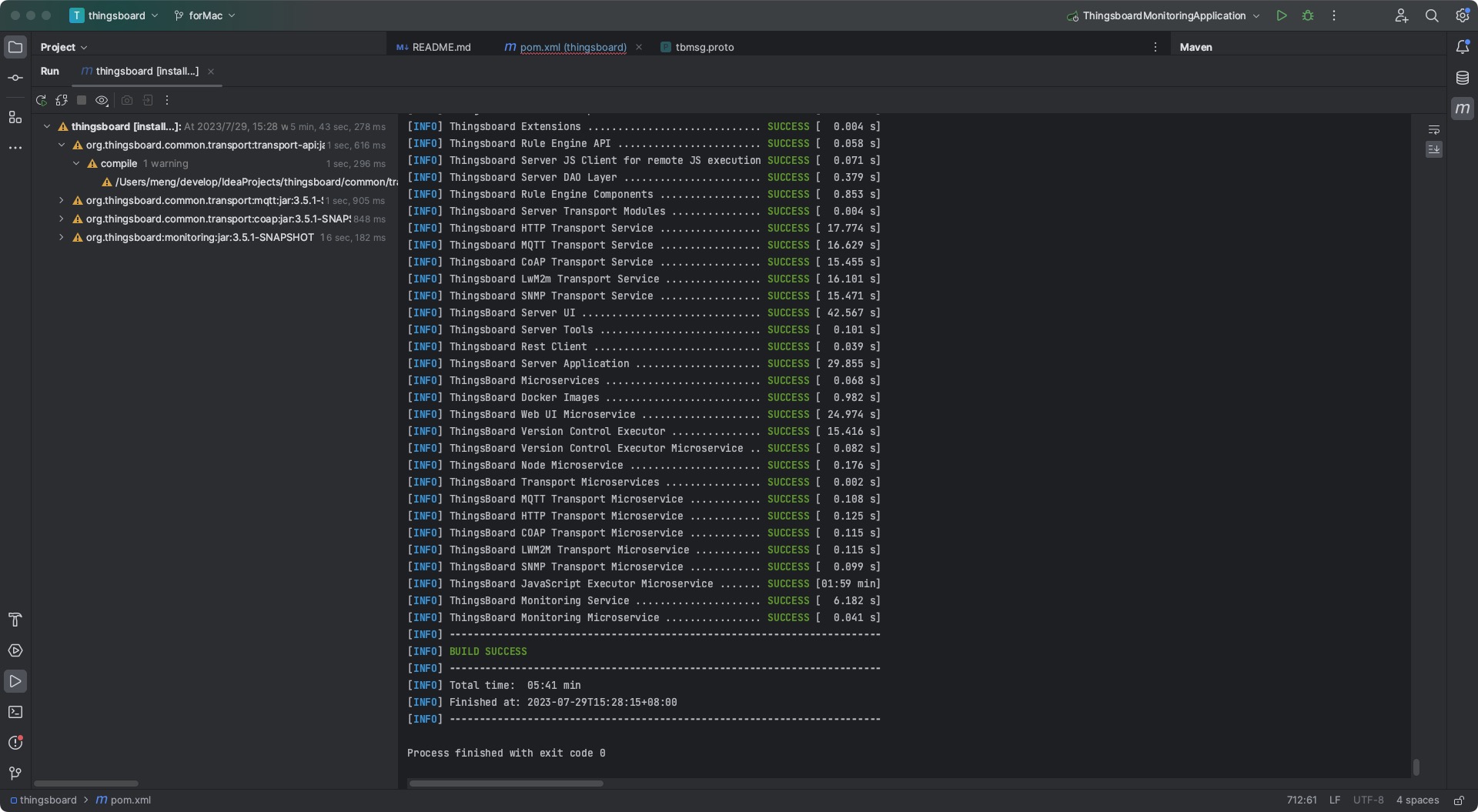Open the Terminal tool window
Viewport: 1478px width, 812px height.
tap(15, 712)
